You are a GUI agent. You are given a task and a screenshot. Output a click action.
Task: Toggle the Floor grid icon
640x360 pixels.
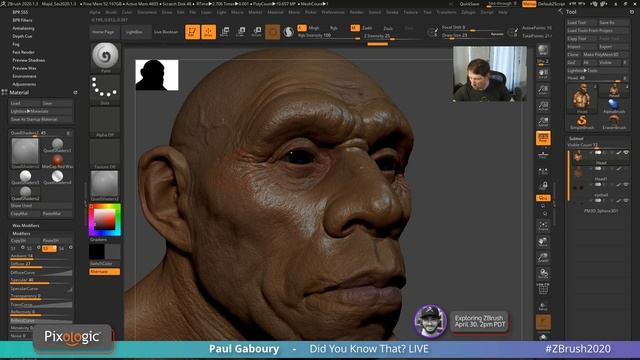(x=543, y=154)
